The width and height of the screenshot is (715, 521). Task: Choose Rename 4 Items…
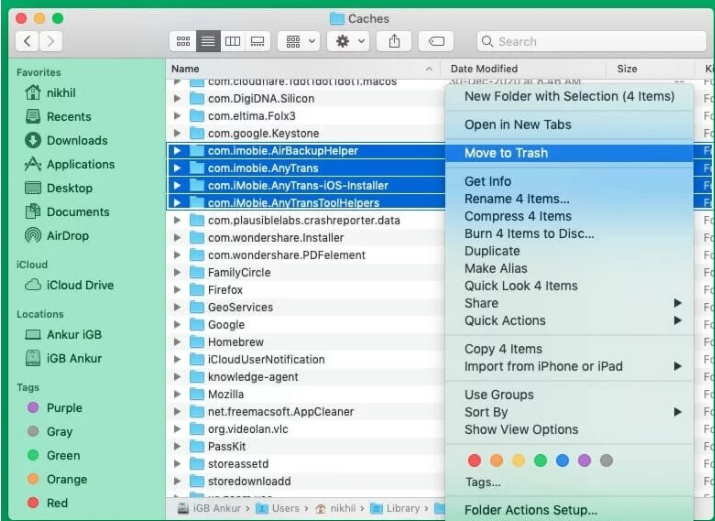tap(569, 199)
